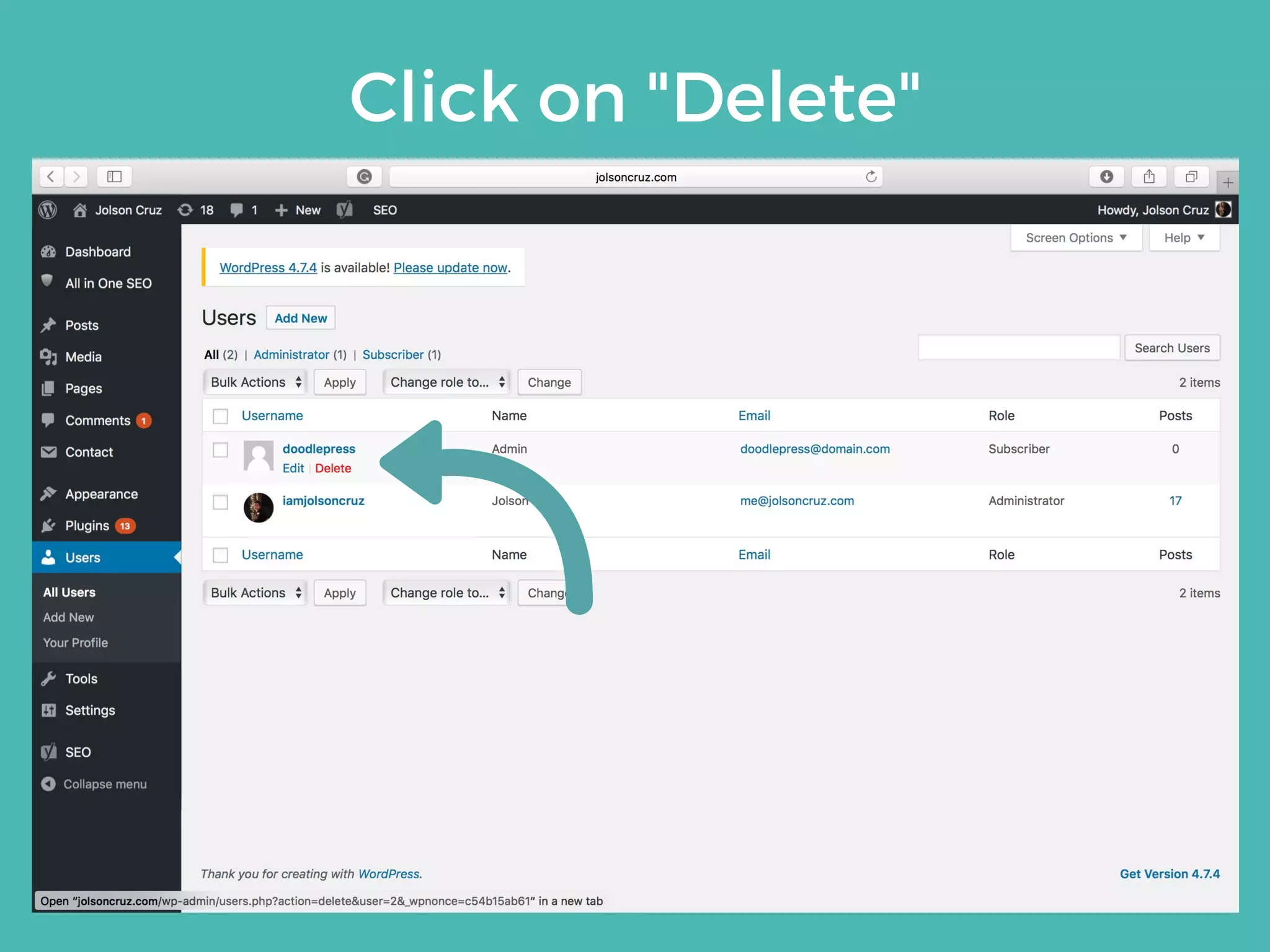The image size is (1270, 952).
Task: Click the jolsoncruz.com address bar
Action: (x=636, y=177)
